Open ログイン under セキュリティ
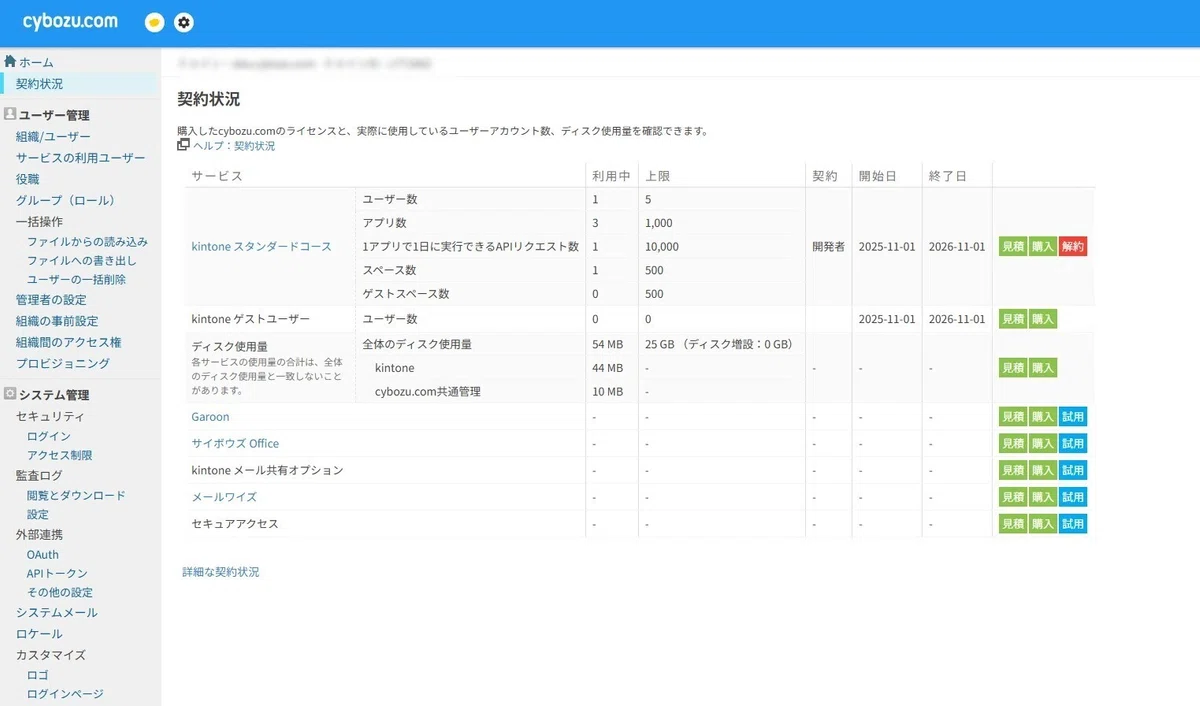This screenshot has height=706, width=1200. click(x=49, y=436)
